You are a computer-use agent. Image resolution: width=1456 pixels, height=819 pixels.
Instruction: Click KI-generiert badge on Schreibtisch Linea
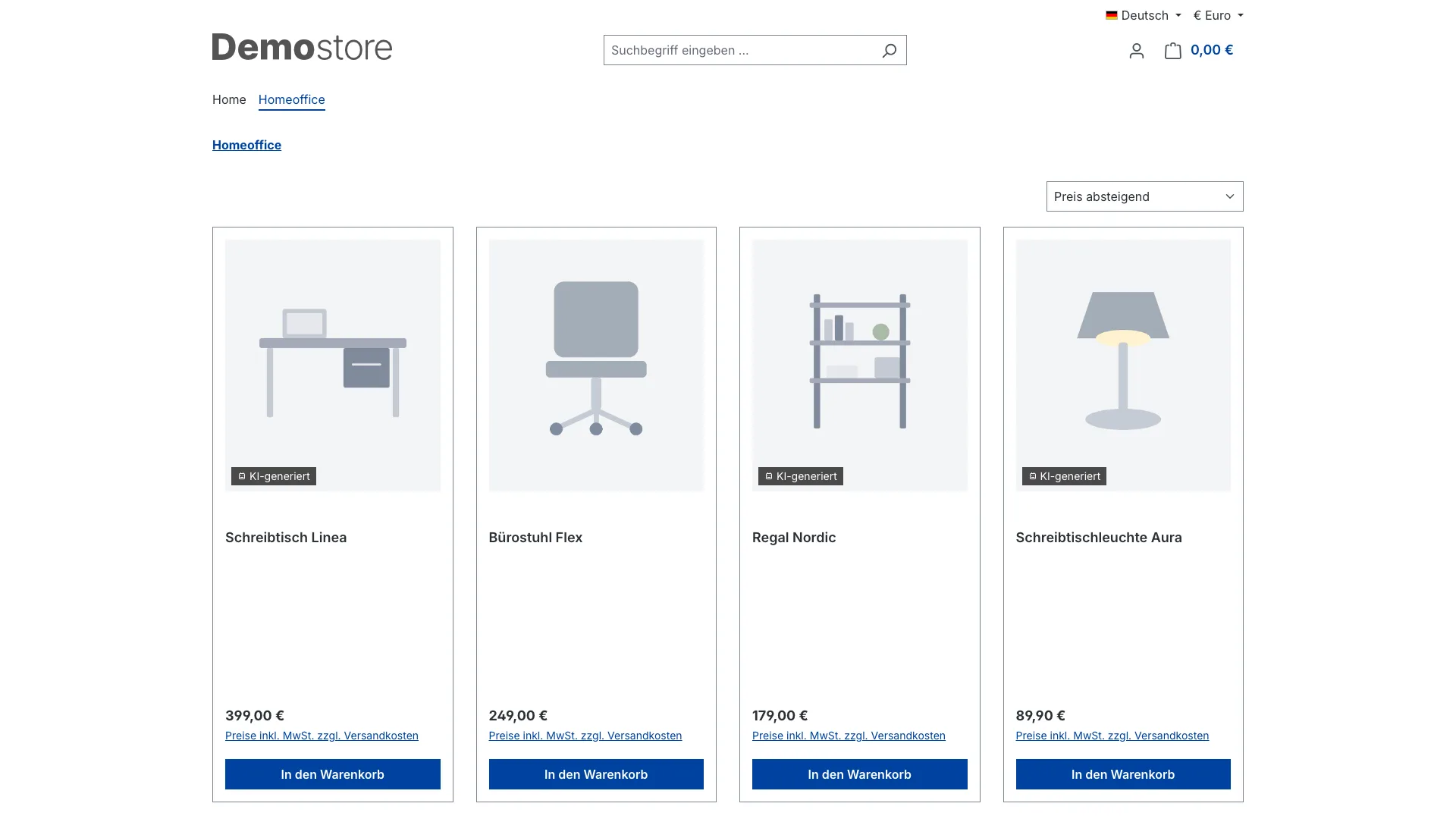click(x=274, y=476)
